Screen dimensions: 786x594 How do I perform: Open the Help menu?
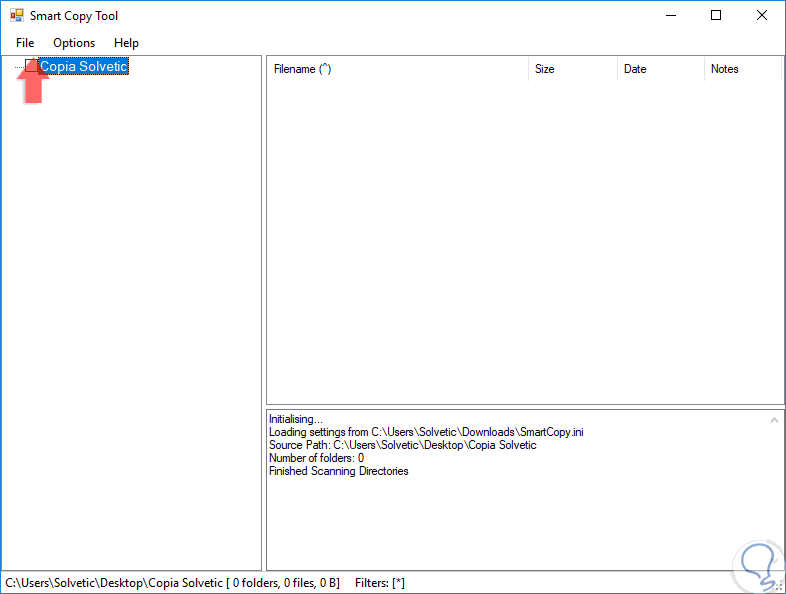coord(126,43)
